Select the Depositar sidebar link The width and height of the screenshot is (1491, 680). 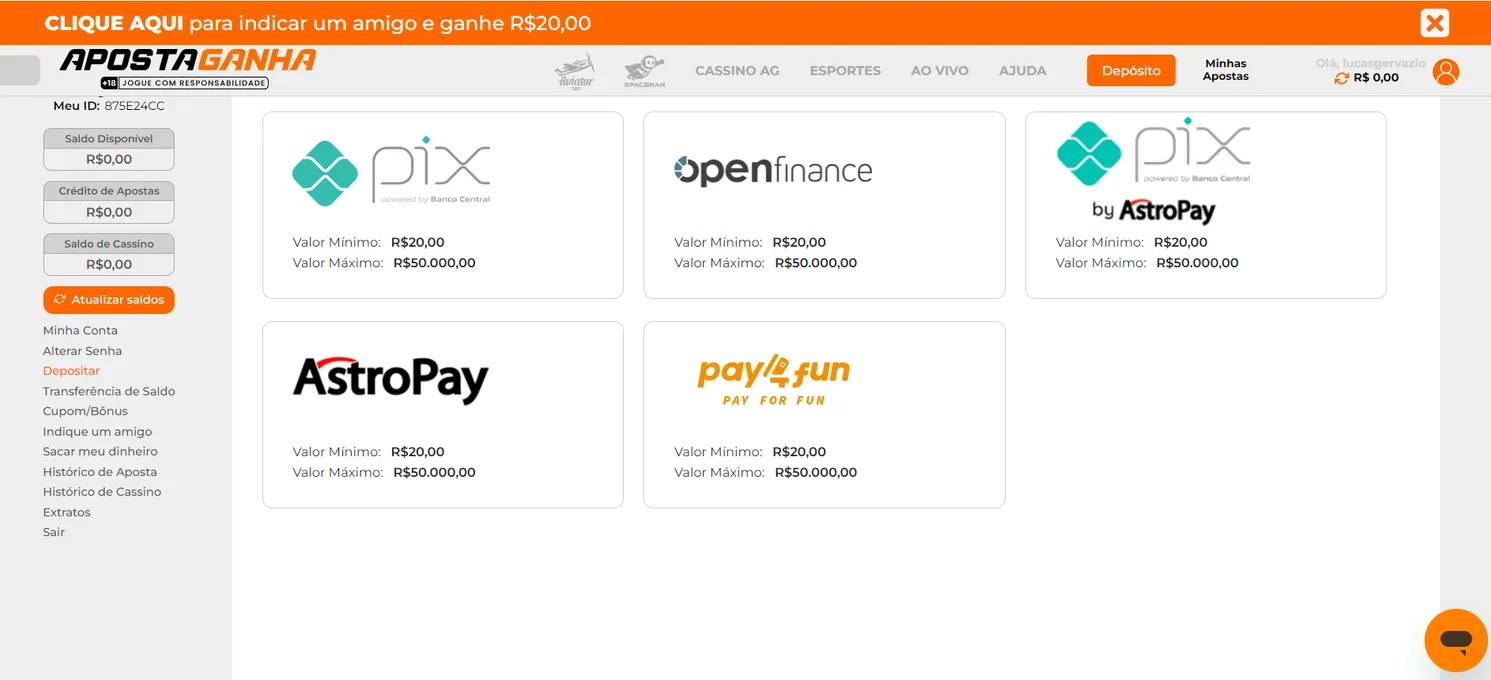point(71,371)
